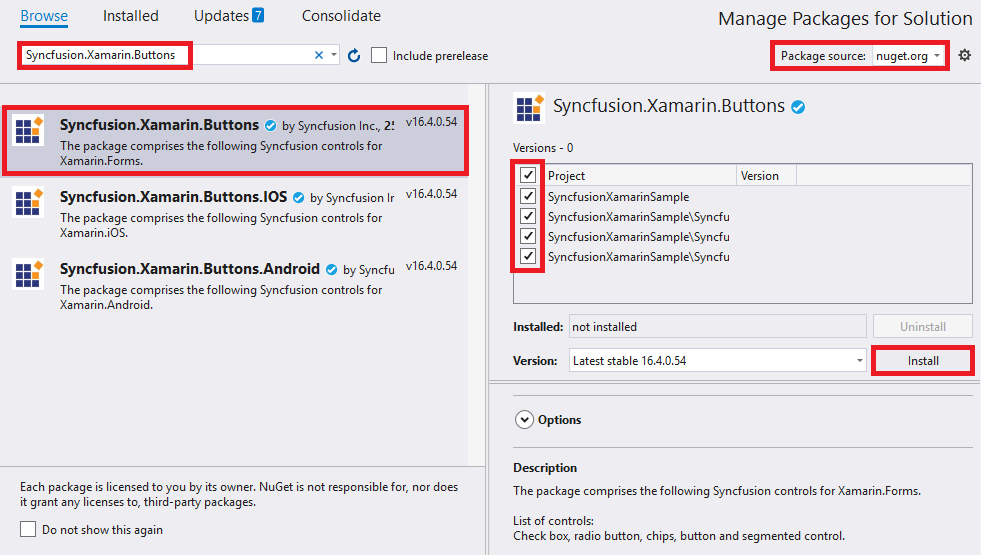Click verified badge on Buttons.Android package
This screenshot has width=981, height=555.
click(x=332, y=270)
